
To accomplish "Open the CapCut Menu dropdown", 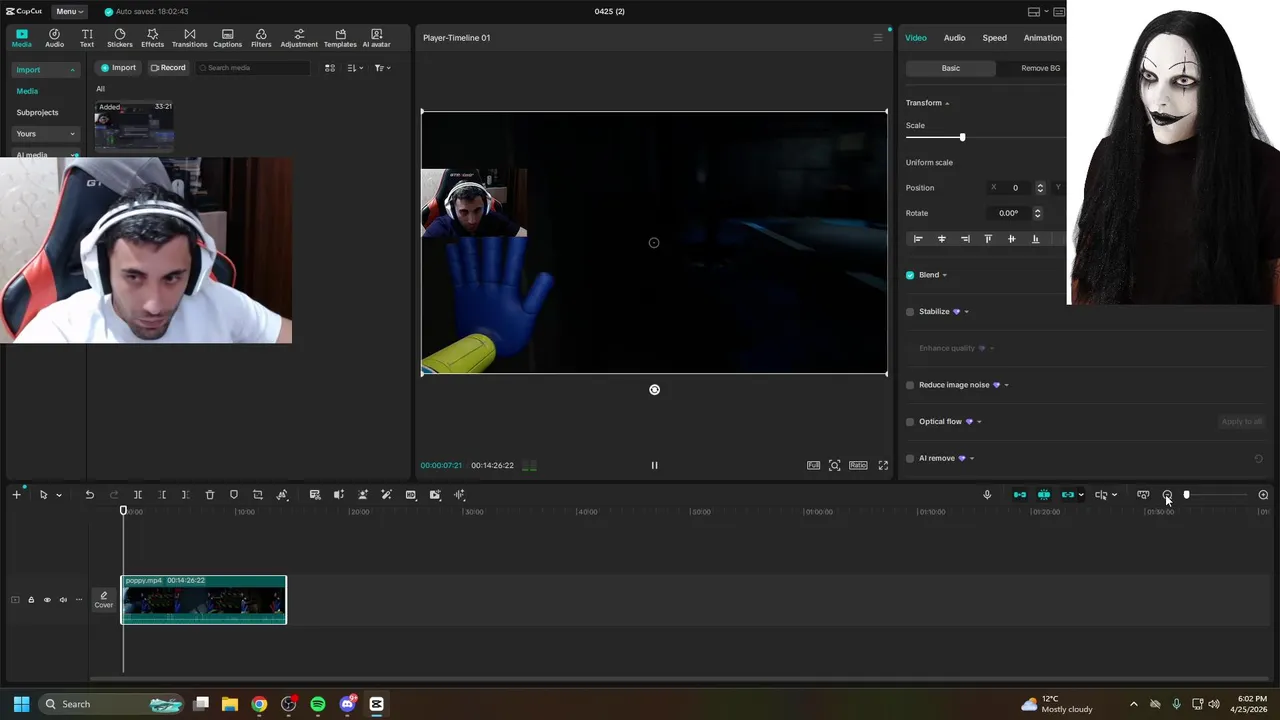I will coord(69,11).
